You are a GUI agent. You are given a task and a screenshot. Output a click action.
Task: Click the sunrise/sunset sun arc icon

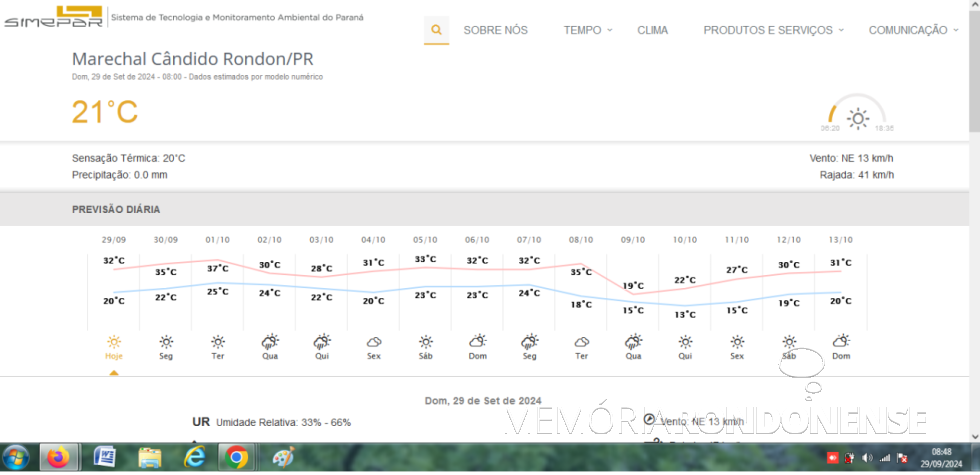click(x=857, y=117)
